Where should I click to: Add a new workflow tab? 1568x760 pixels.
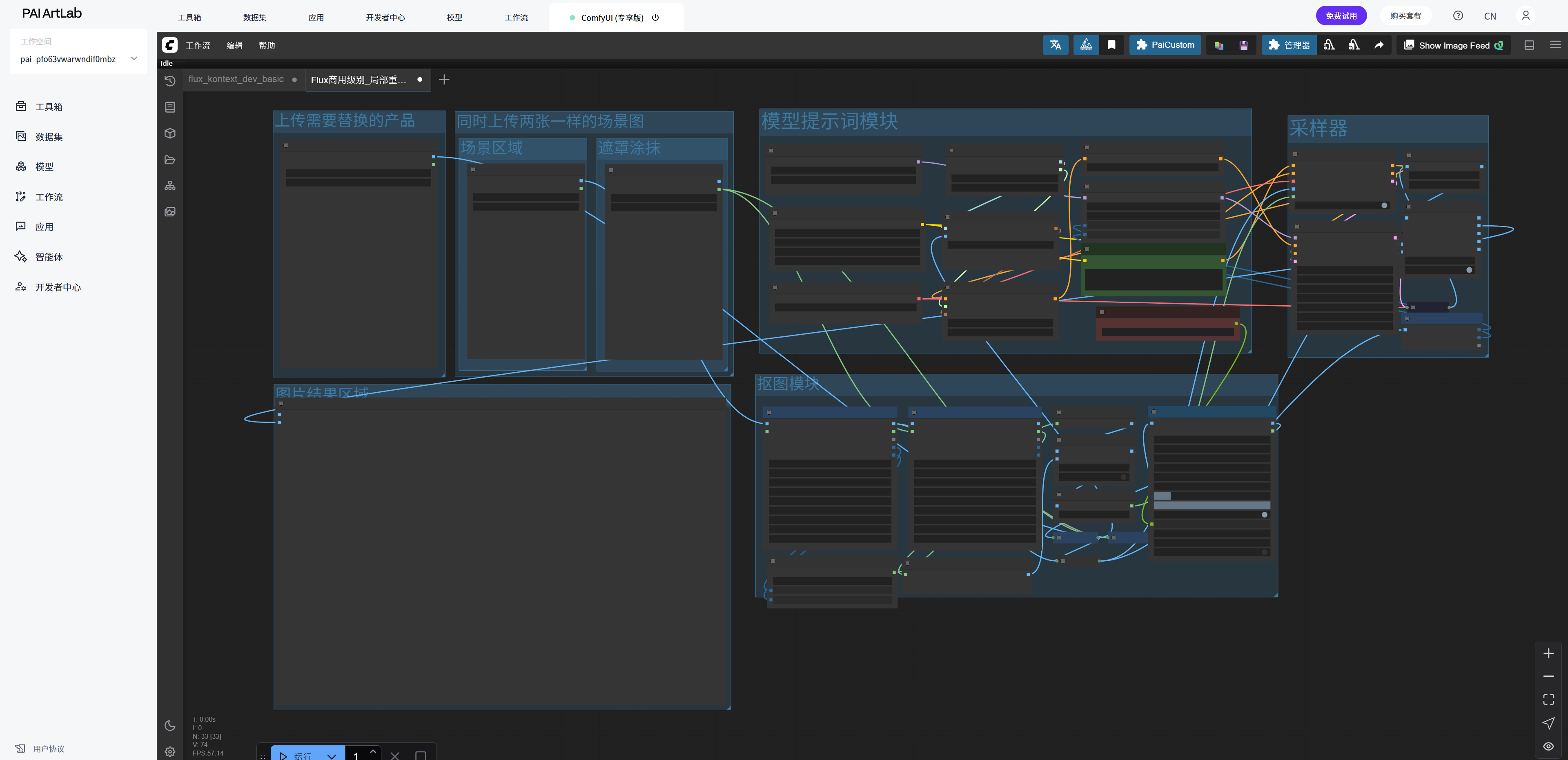[x=444, y=80]
